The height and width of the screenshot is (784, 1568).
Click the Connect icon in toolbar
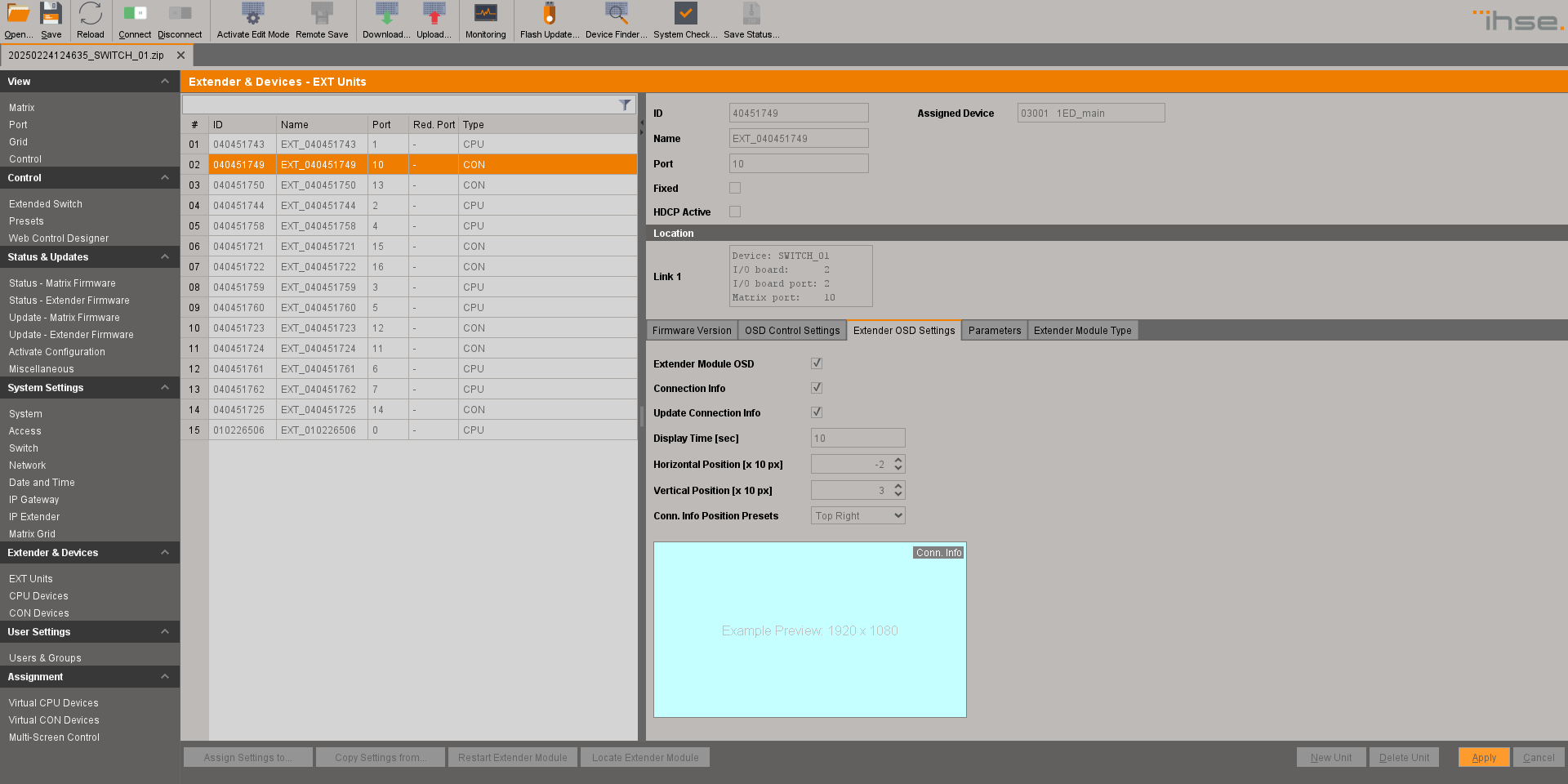click(x=135, y=15)
